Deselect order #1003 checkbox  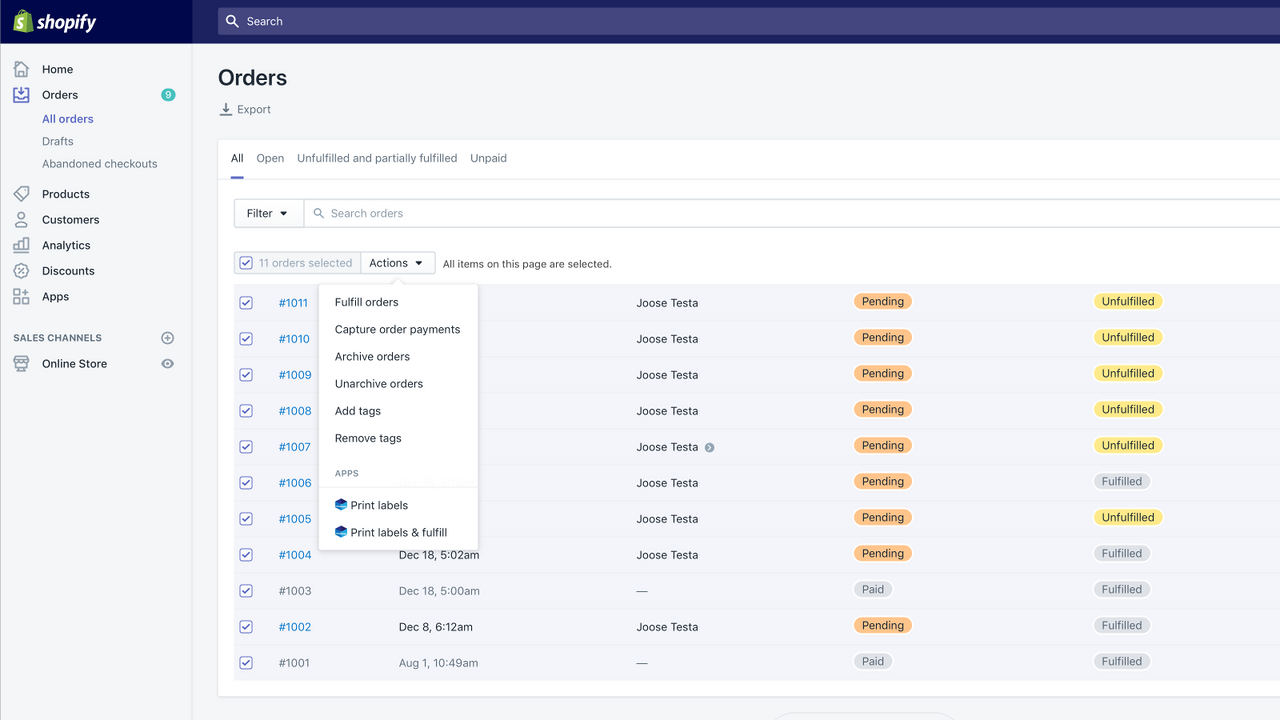click(x=246, y=591)
